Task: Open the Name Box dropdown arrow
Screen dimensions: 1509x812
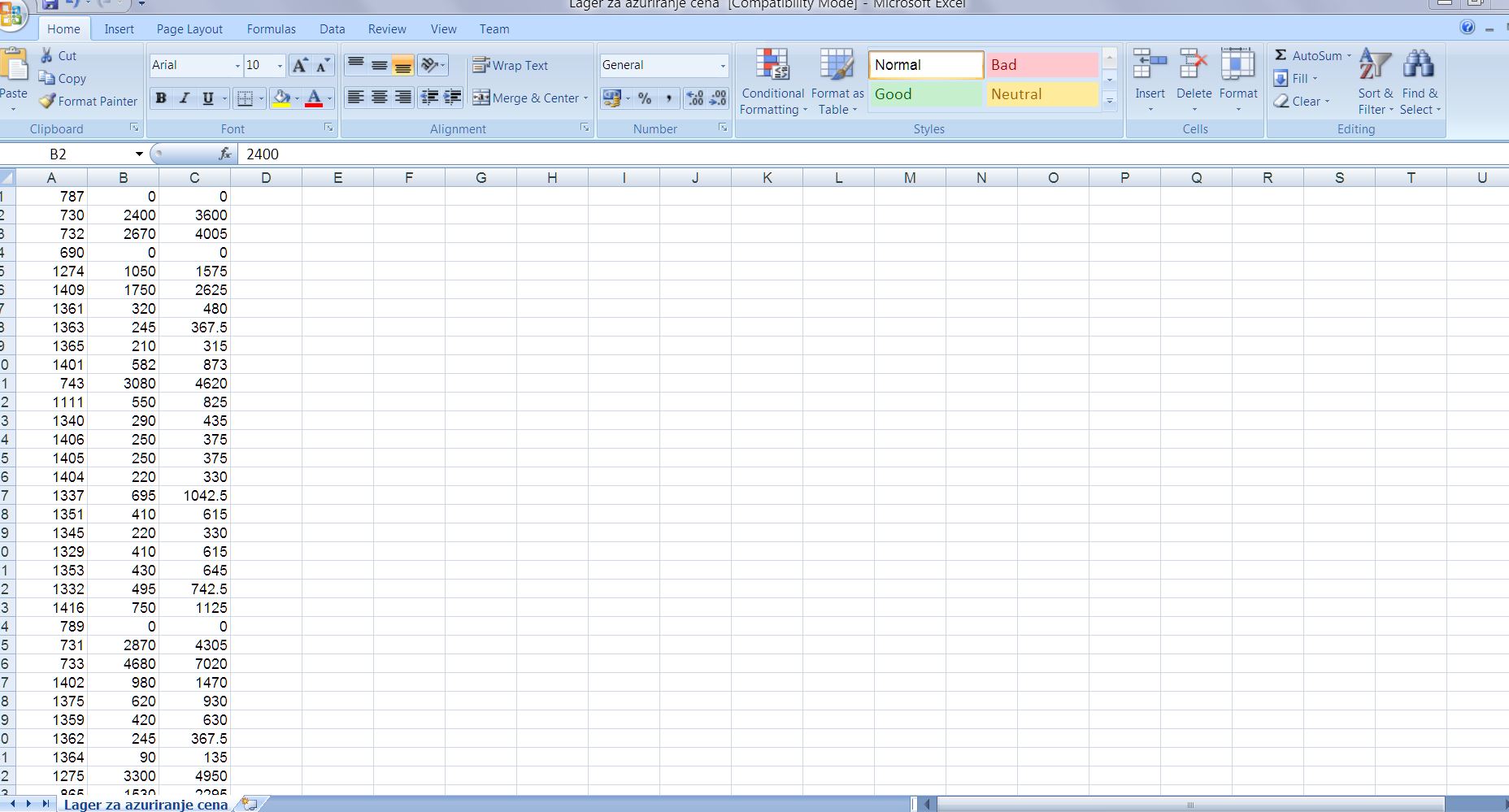Action: tap(139, 154)
